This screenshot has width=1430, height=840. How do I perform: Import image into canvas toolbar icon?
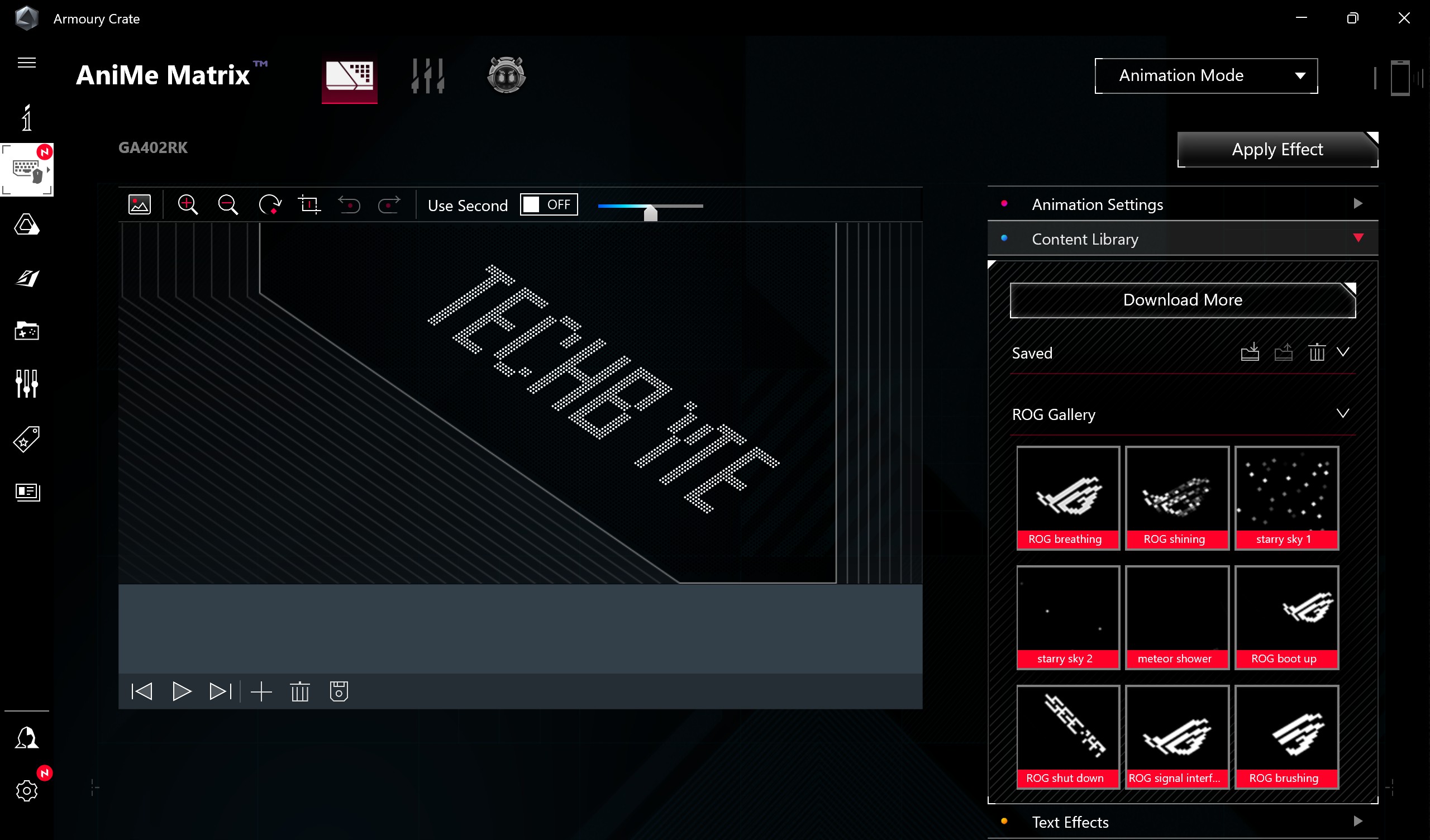tap(140, 204)
